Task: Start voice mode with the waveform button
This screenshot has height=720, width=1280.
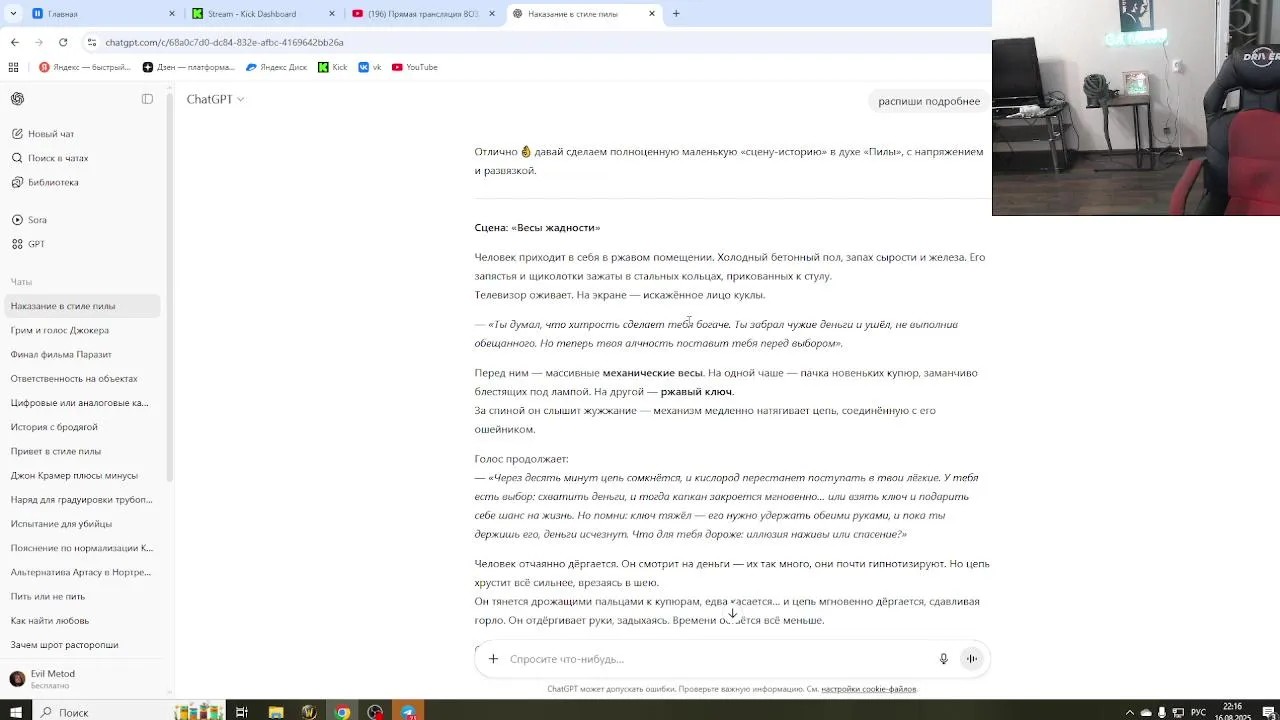Action: pos(972,659)
